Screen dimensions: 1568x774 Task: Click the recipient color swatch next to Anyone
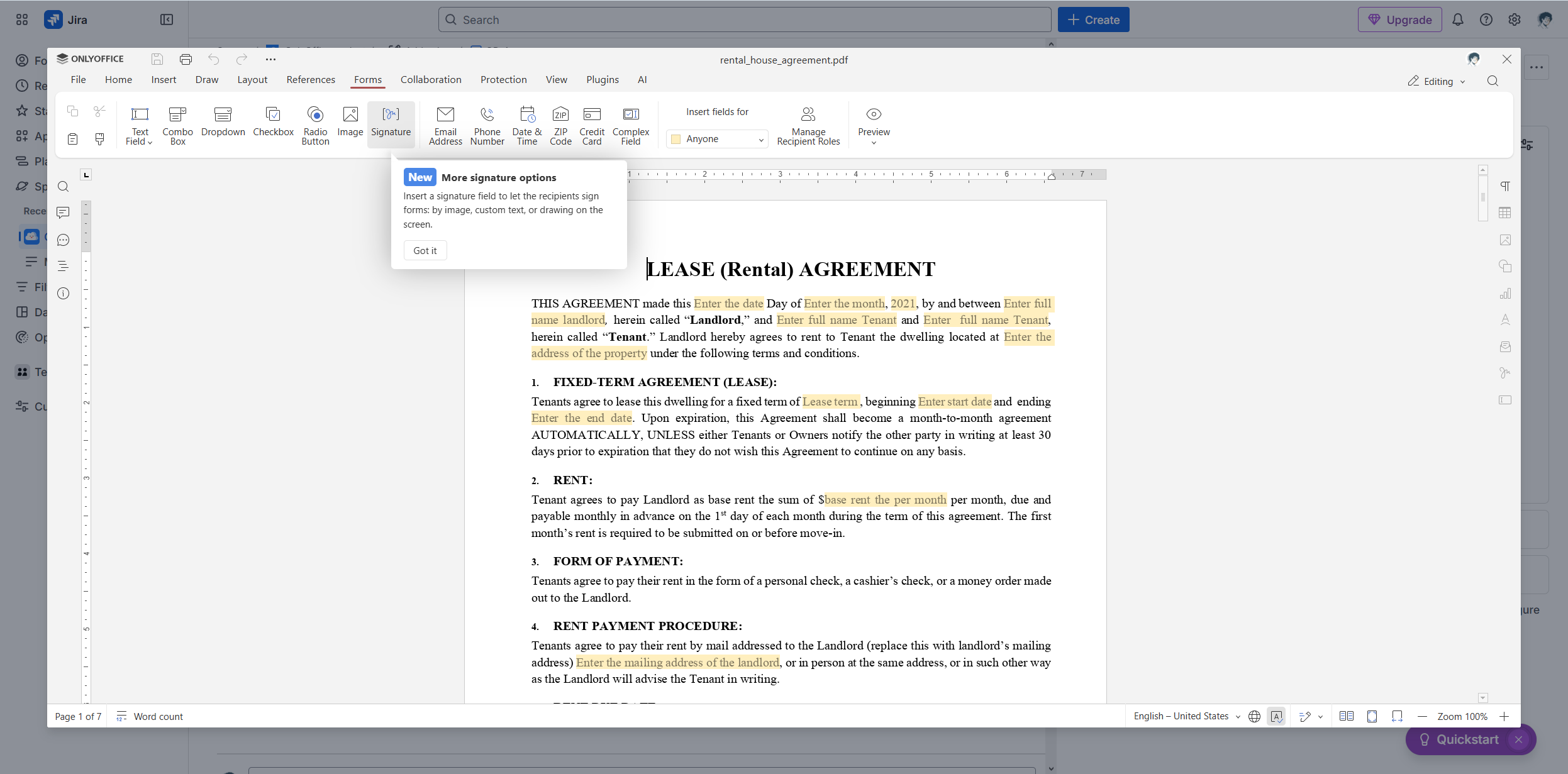pyautogui.click(x=676, y=138)
